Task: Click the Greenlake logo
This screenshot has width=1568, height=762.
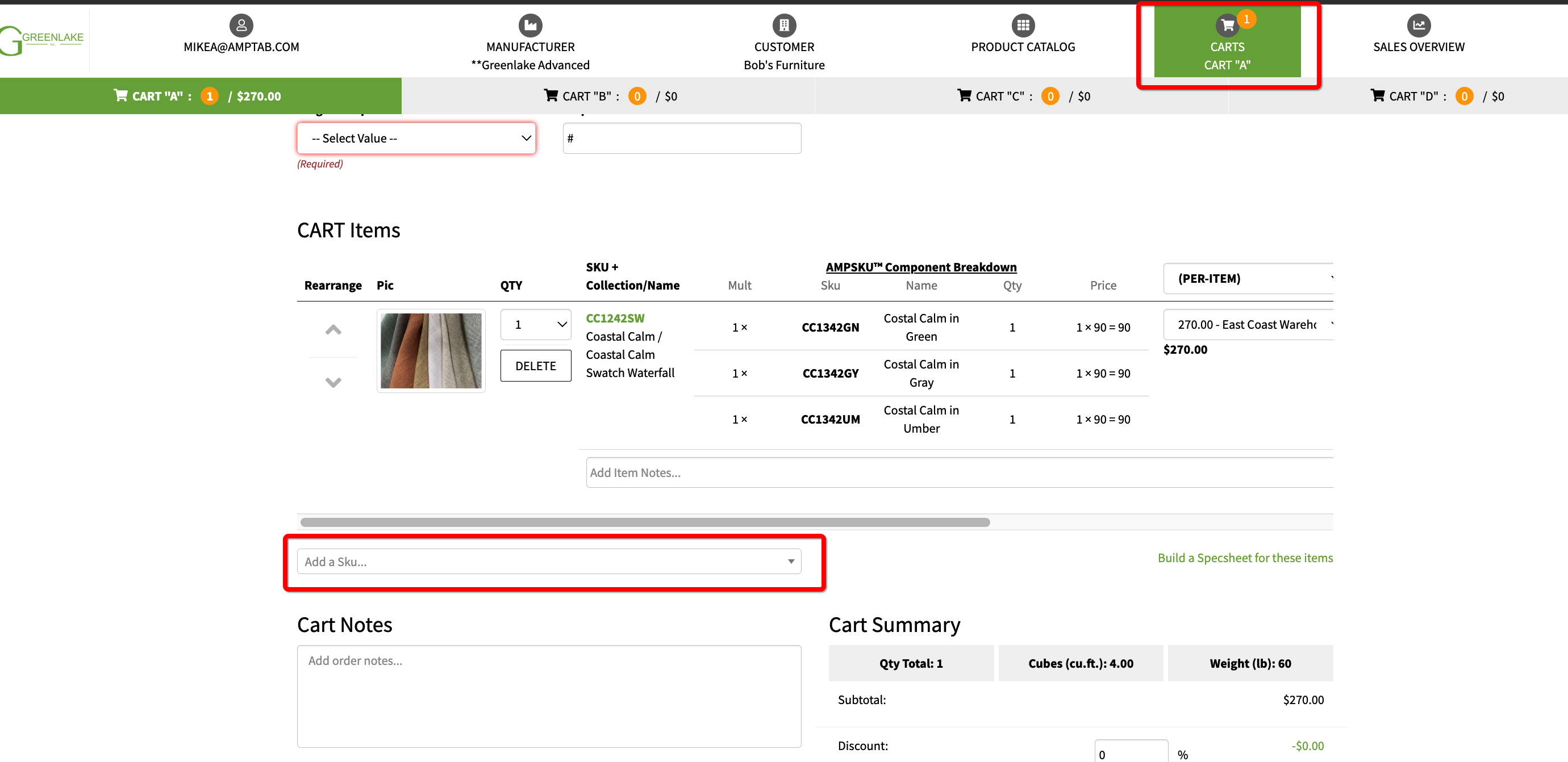Action: click(43, 40)
